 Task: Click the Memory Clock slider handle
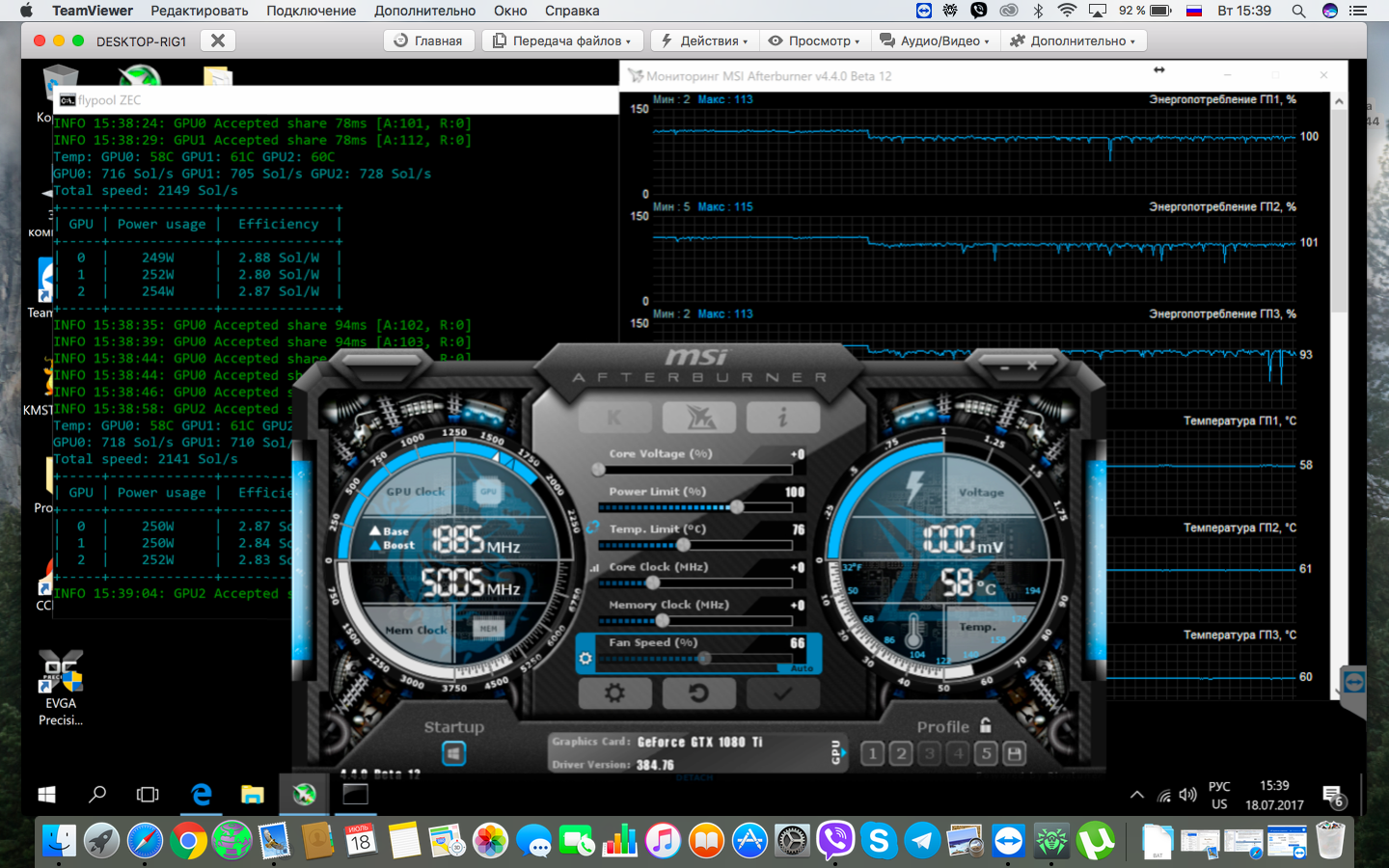point(663,620)
